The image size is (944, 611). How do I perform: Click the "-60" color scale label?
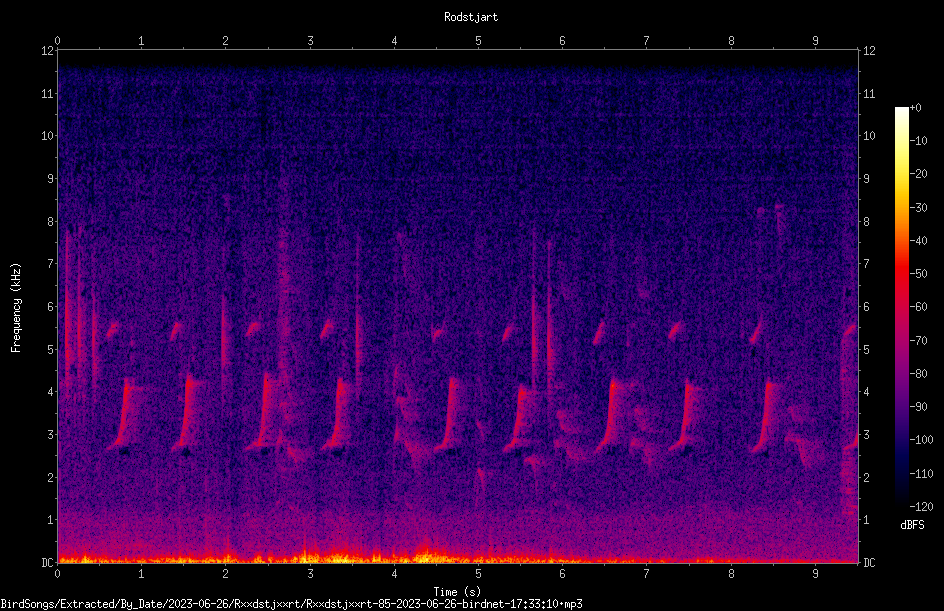tap(918, 307)
